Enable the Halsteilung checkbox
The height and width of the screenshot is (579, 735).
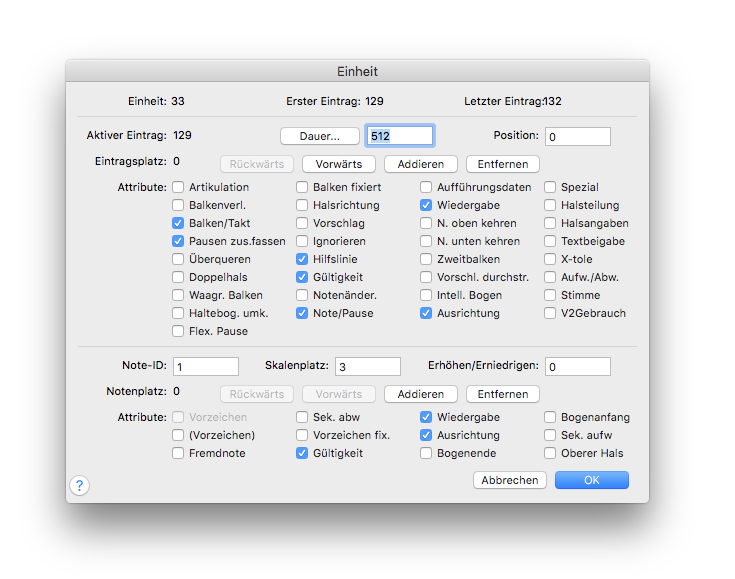coord(550,205)
